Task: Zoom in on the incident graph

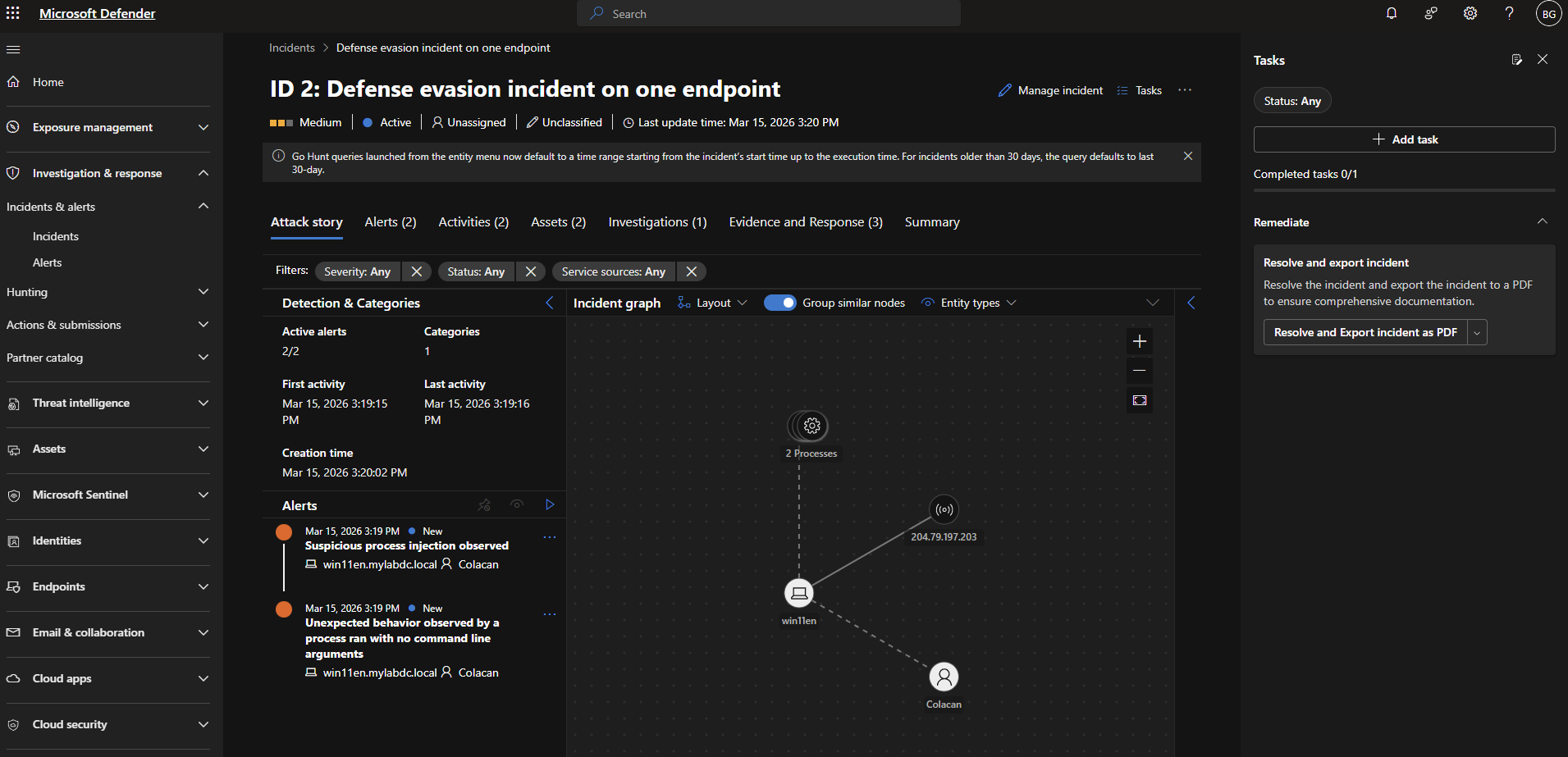Action: point(1140,341)
